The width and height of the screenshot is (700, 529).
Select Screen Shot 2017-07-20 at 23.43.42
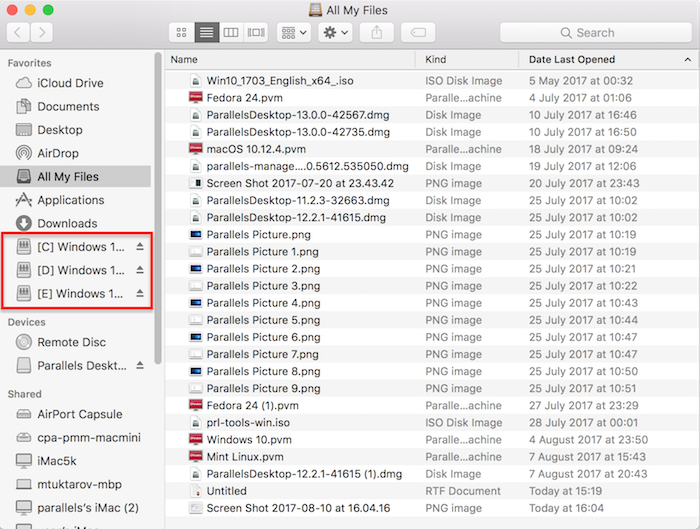pyautogui.click(x=432, y=183)
